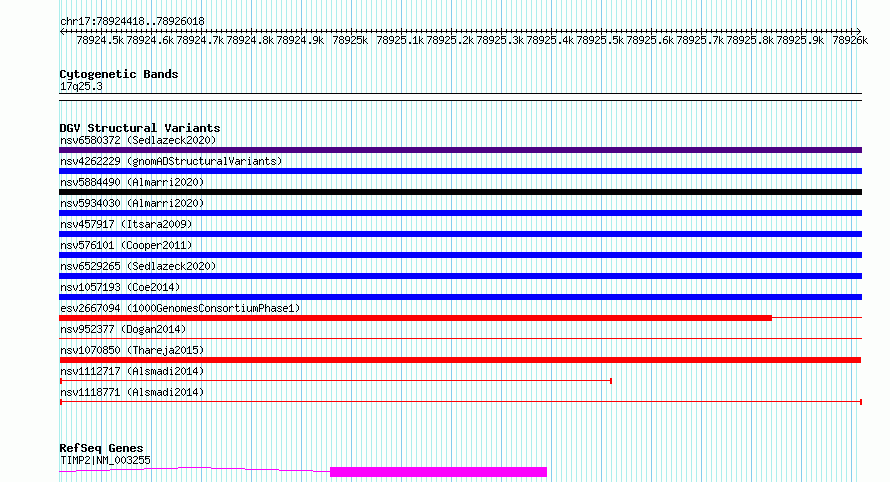Click the thin red nsv952377 variant line
Image resolution: width=890 pixels, height=482 pixels.
460,339
